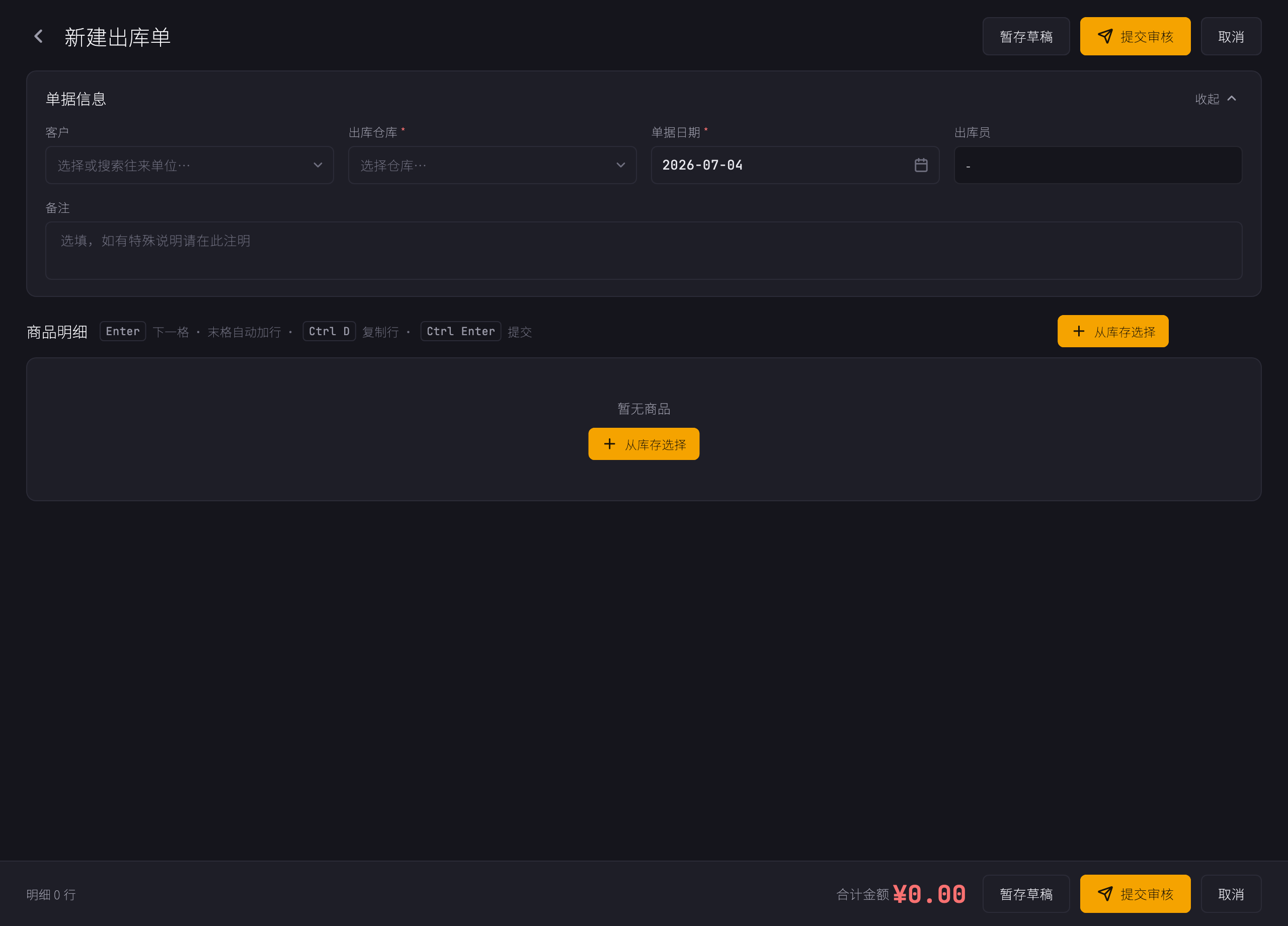Click 从库存选择 button beside 商品明细 header
This screenshot has width=1288, height=926.
tap(1112, 331)
